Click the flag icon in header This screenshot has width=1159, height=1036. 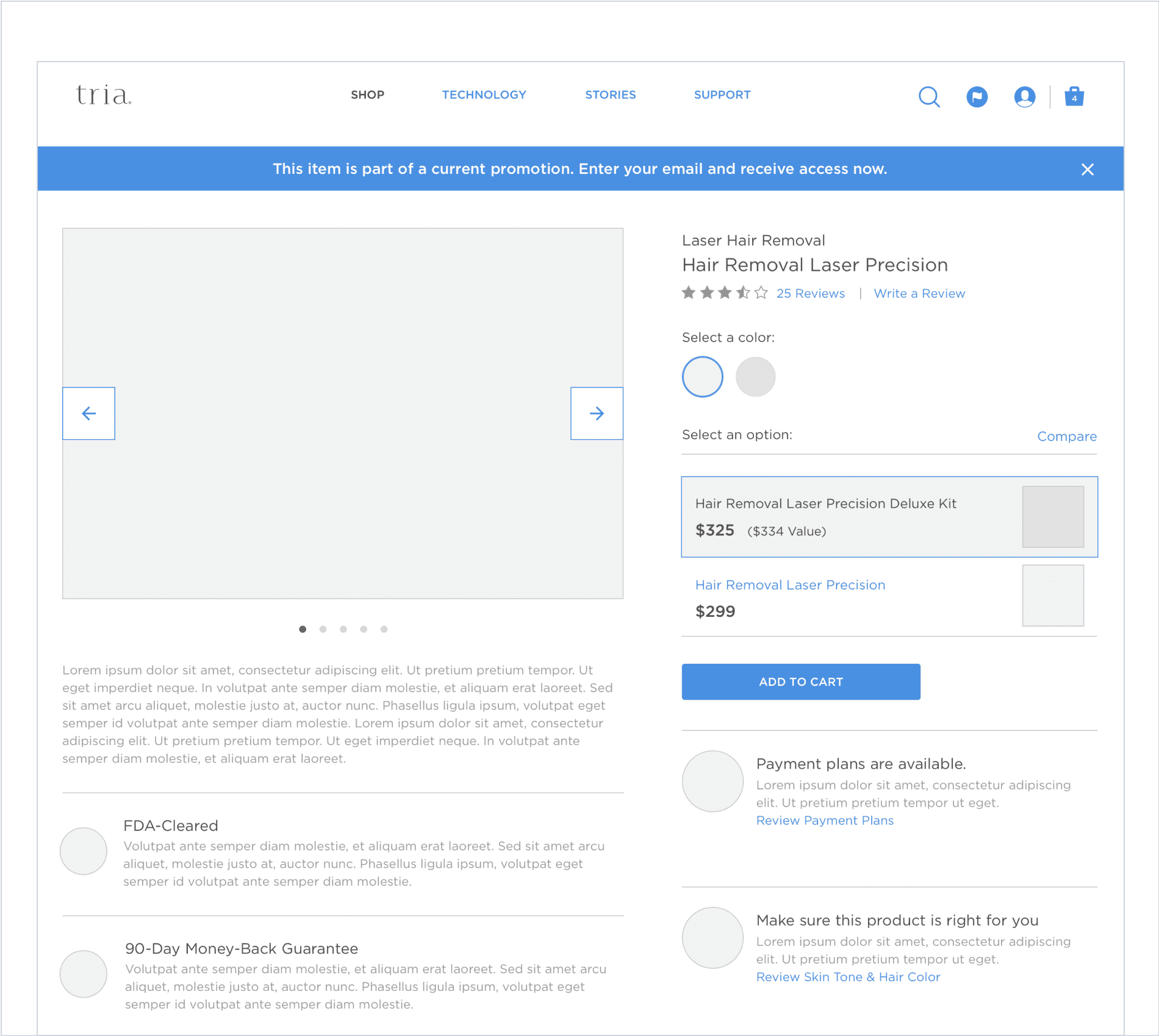[x=977, y=96]
